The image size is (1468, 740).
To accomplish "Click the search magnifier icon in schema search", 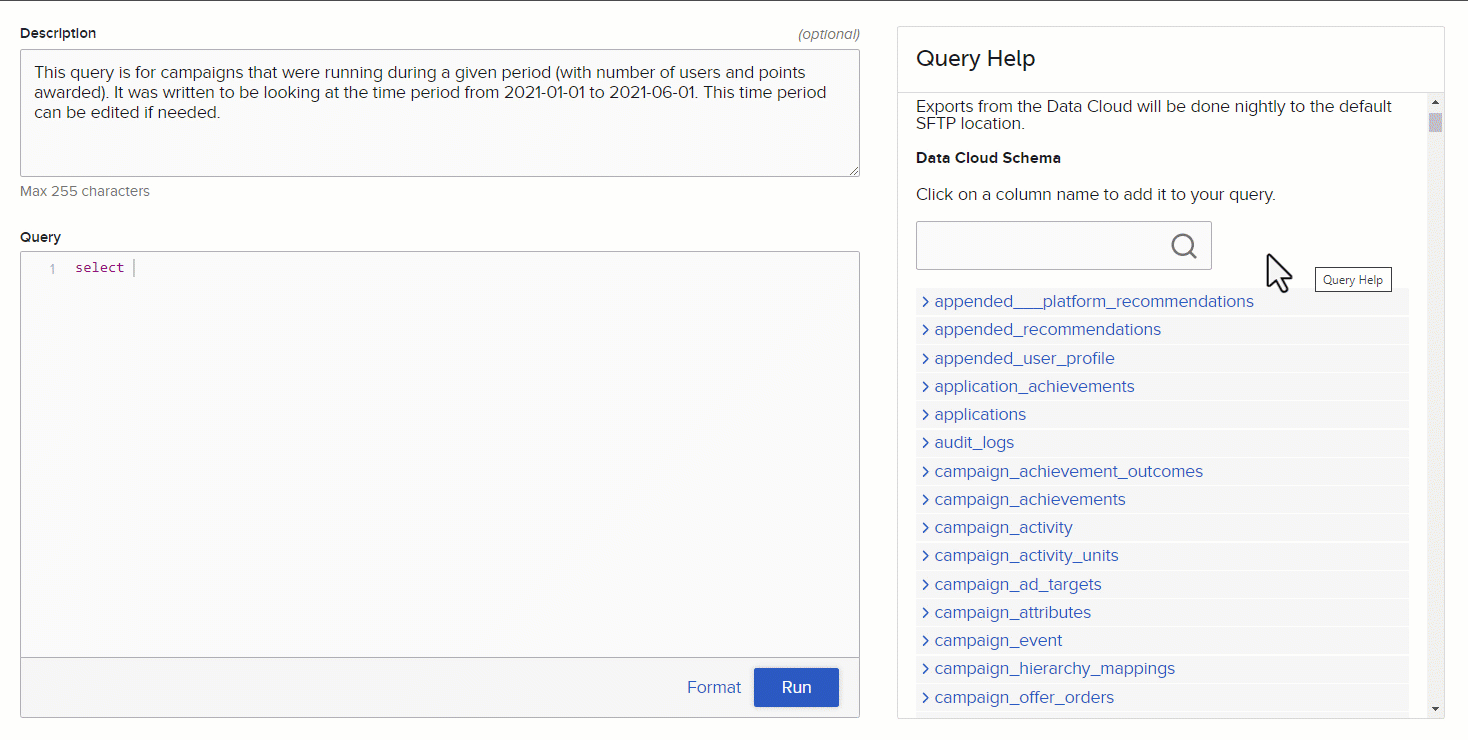I will tap(1184, 246).
